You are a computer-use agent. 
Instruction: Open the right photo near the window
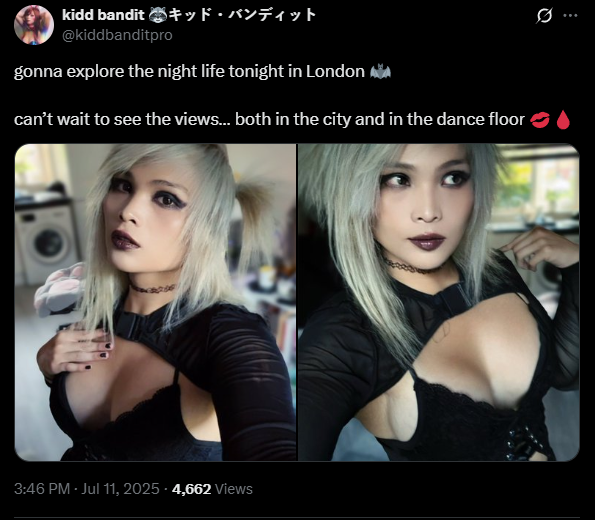coord(439,302)
